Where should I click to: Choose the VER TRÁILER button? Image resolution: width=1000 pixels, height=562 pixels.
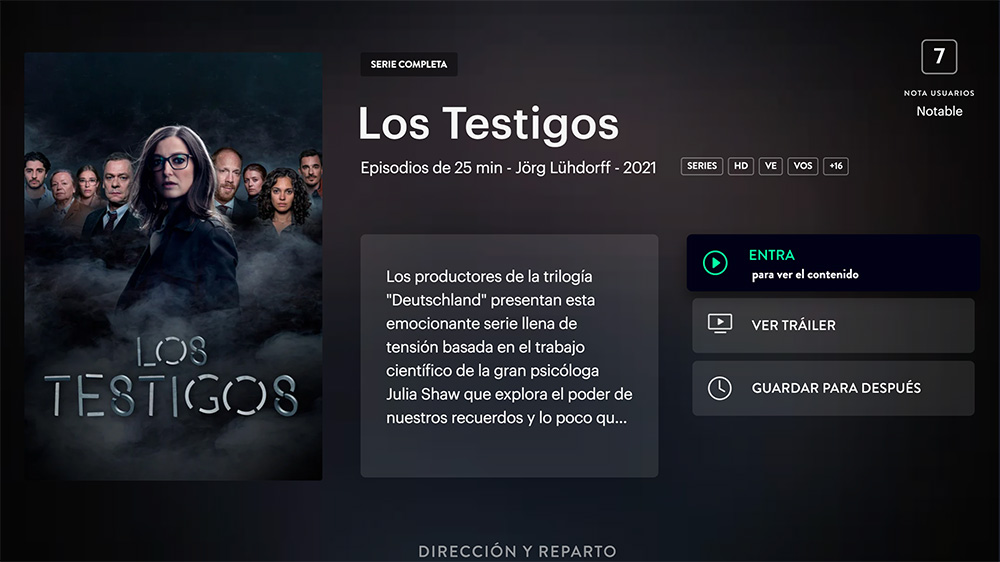[833, 325]
